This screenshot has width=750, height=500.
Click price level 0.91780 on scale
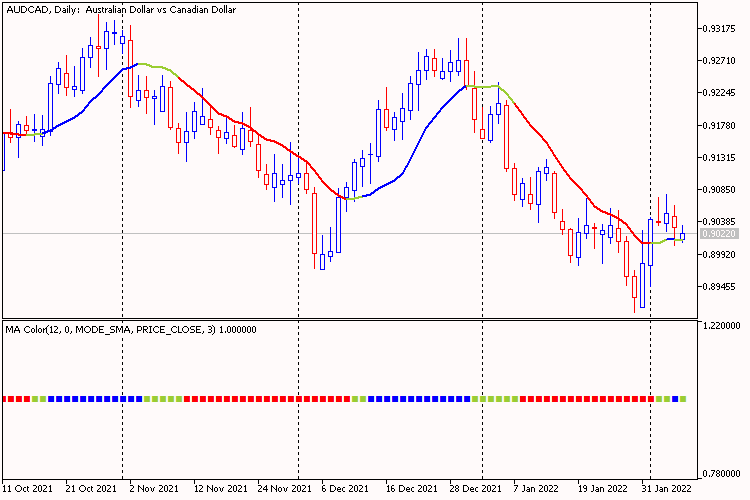(719, 125)
